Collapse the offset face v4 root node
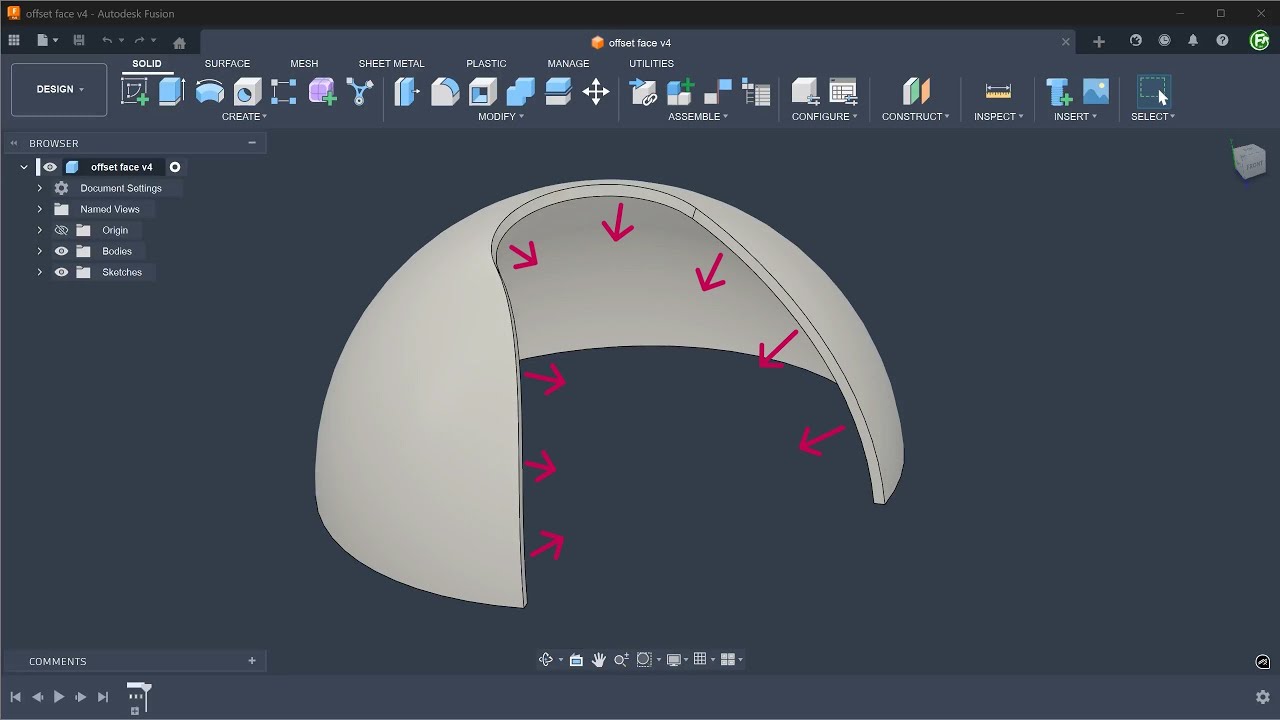This screenshot has width=1280, height=720. [x=24, y=167]
